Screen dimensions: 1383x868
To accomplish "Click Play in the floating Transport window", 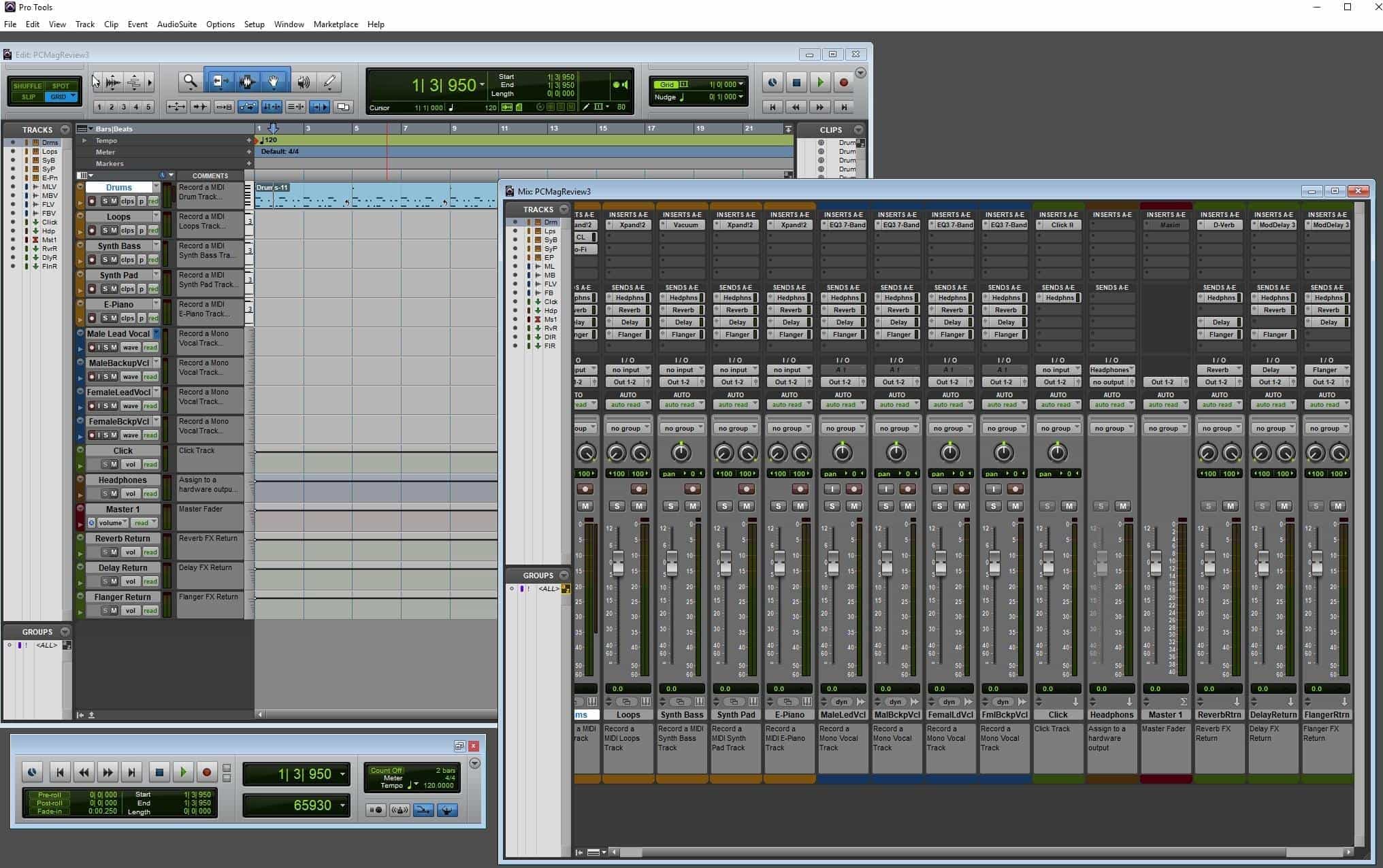I will click(x=182, y=772).
